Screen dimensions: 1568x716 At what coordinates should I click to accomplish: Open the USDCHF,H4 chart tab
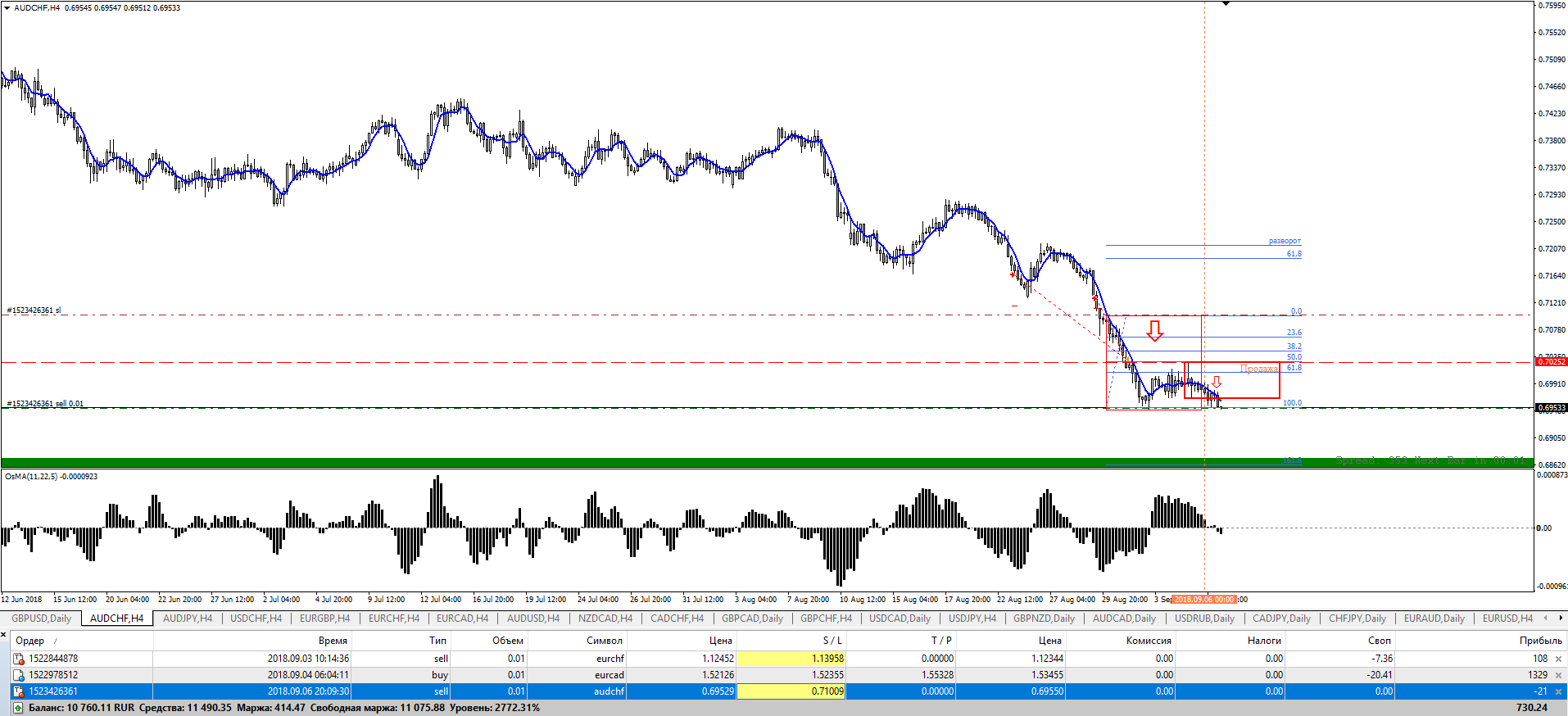coord(256,619)
